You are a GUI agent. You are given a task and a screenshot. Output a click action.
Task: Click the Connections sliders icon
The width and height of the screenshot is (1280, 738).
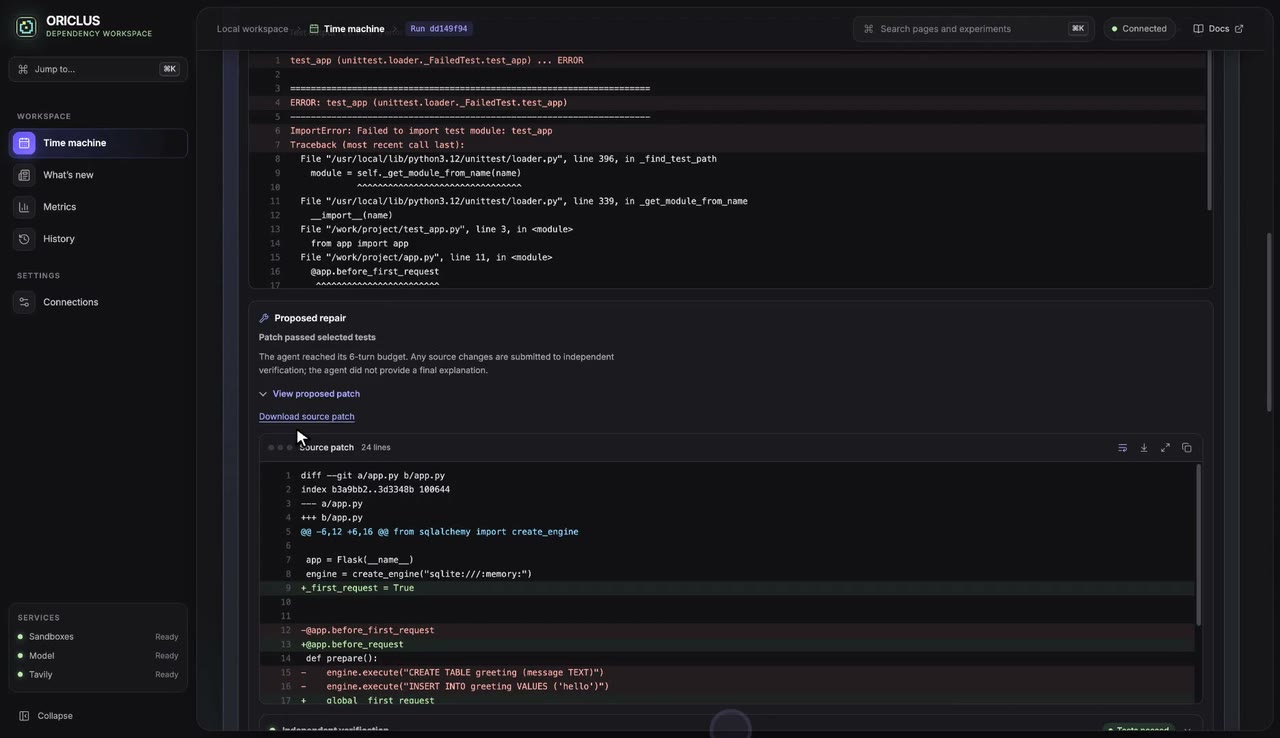tap(24, 302)
